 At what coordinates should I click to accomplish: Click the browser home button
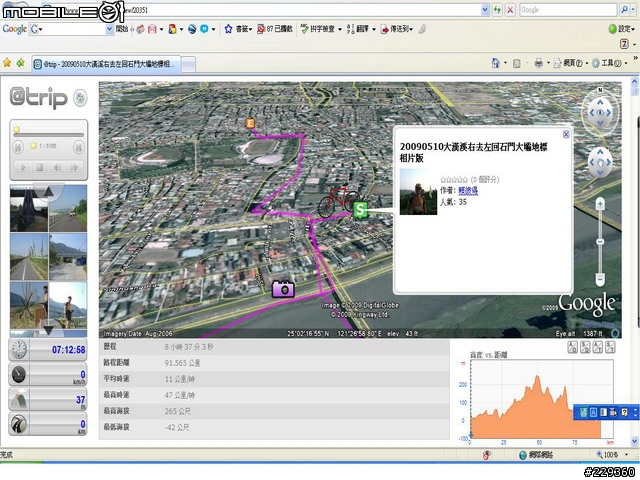[x=496, y=63]
